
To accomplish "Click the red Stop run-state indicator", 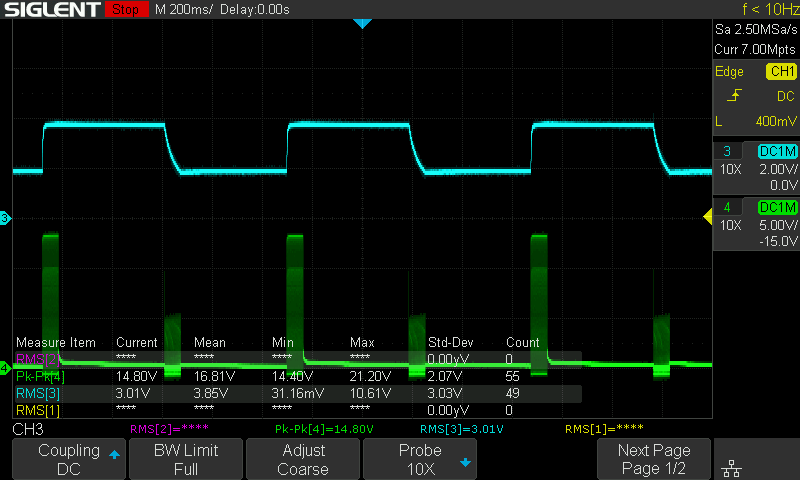I will click(x=126, y=9).
